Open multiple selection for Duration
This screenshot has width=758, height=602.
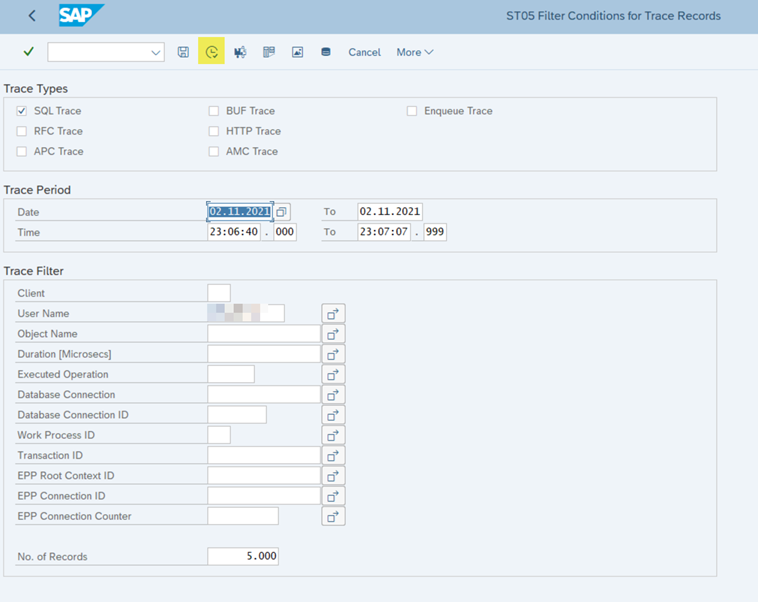[333, 354]
